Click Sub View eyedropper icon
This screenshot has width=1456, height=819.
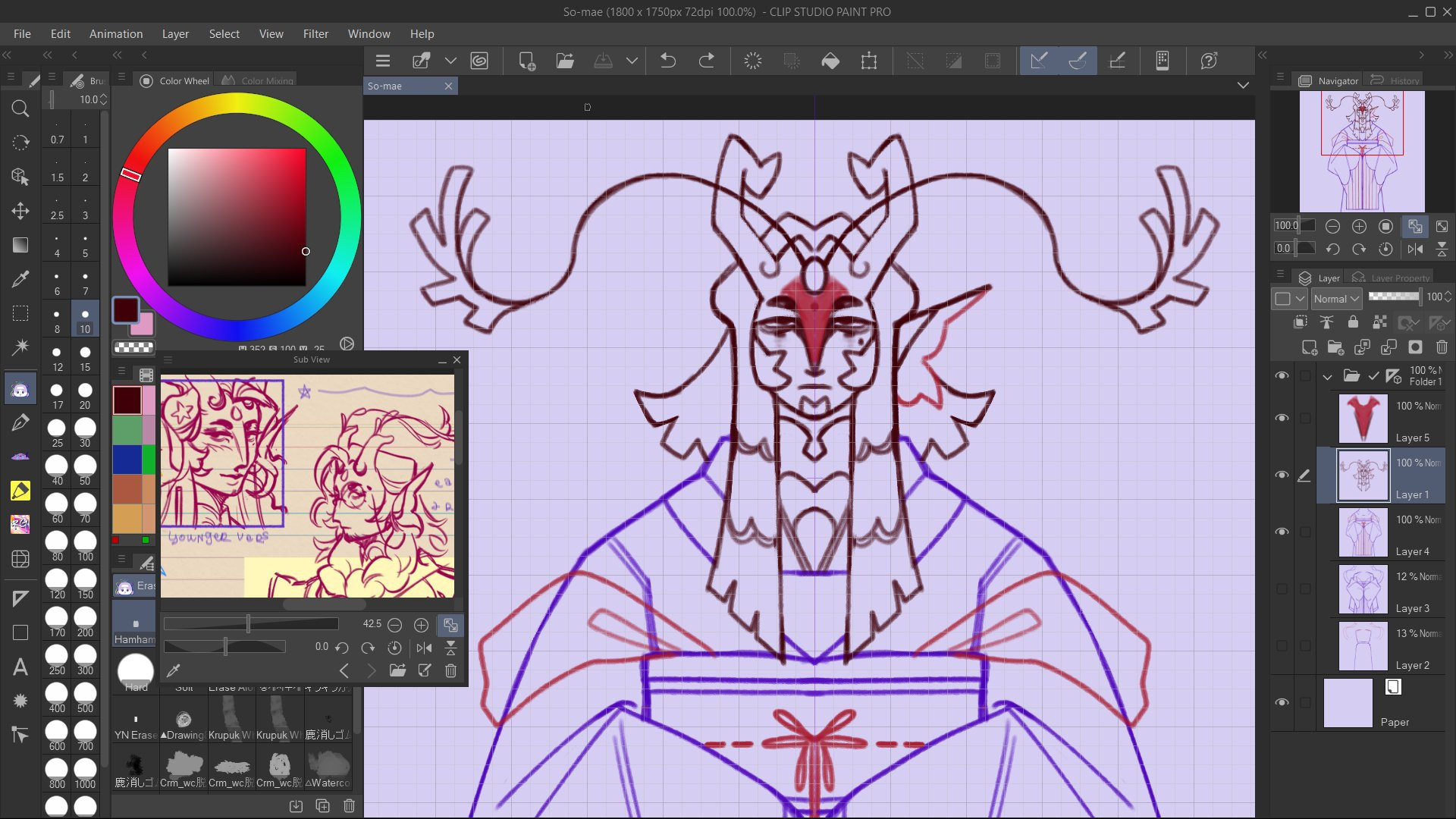tap(173, 670)
